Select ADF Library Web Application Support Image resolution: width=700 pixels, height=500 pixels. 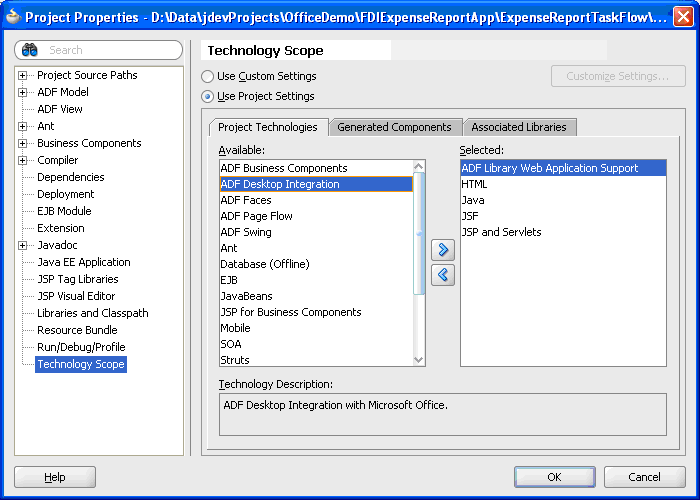[x=563, y=168]
